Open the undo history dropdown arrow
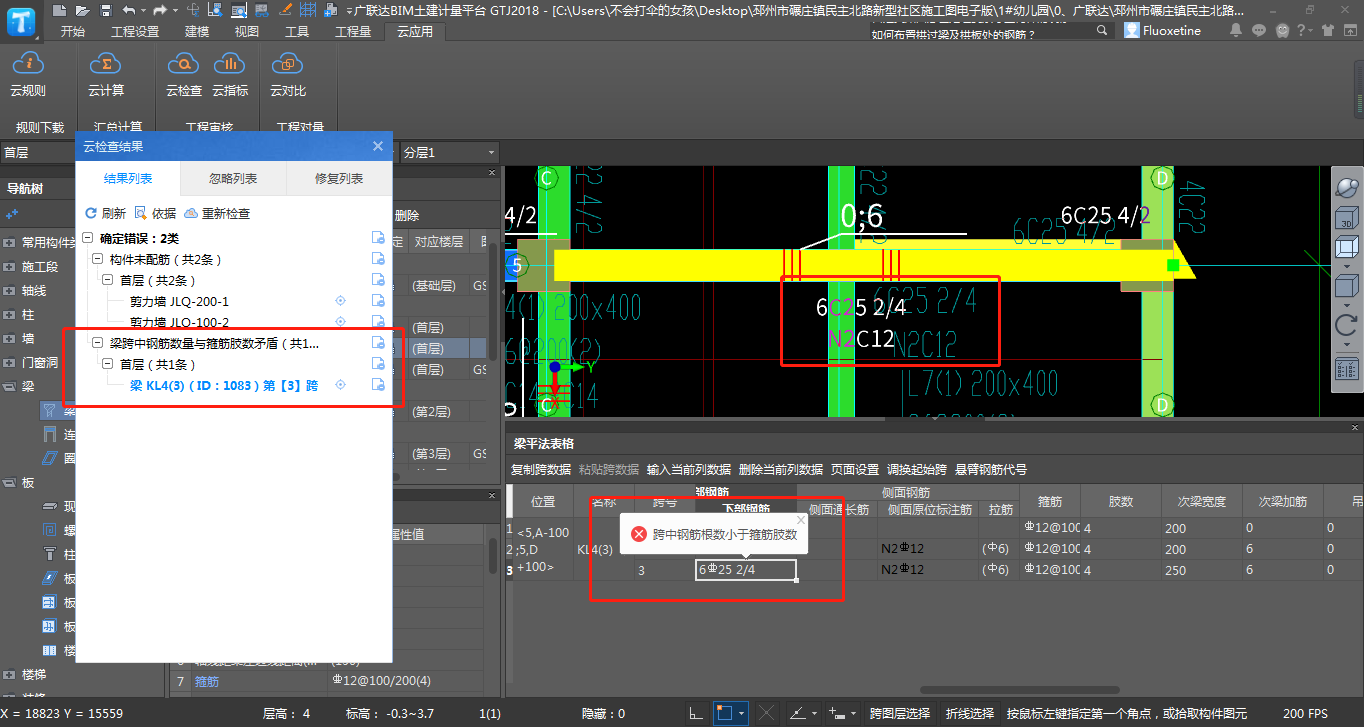Screen dimensions: 1364x727 [x=144, y=10]
